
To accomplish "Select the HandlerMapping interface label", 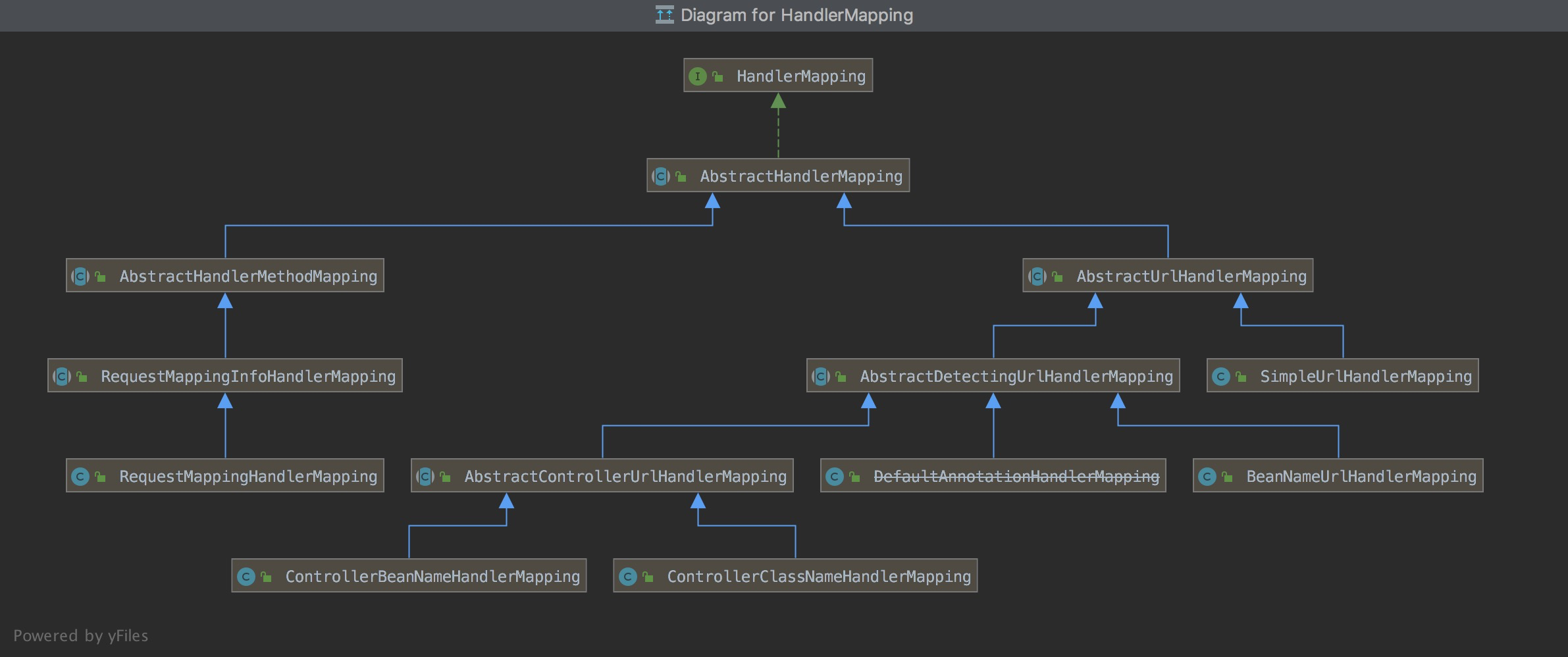I will [x=801, y=76].
